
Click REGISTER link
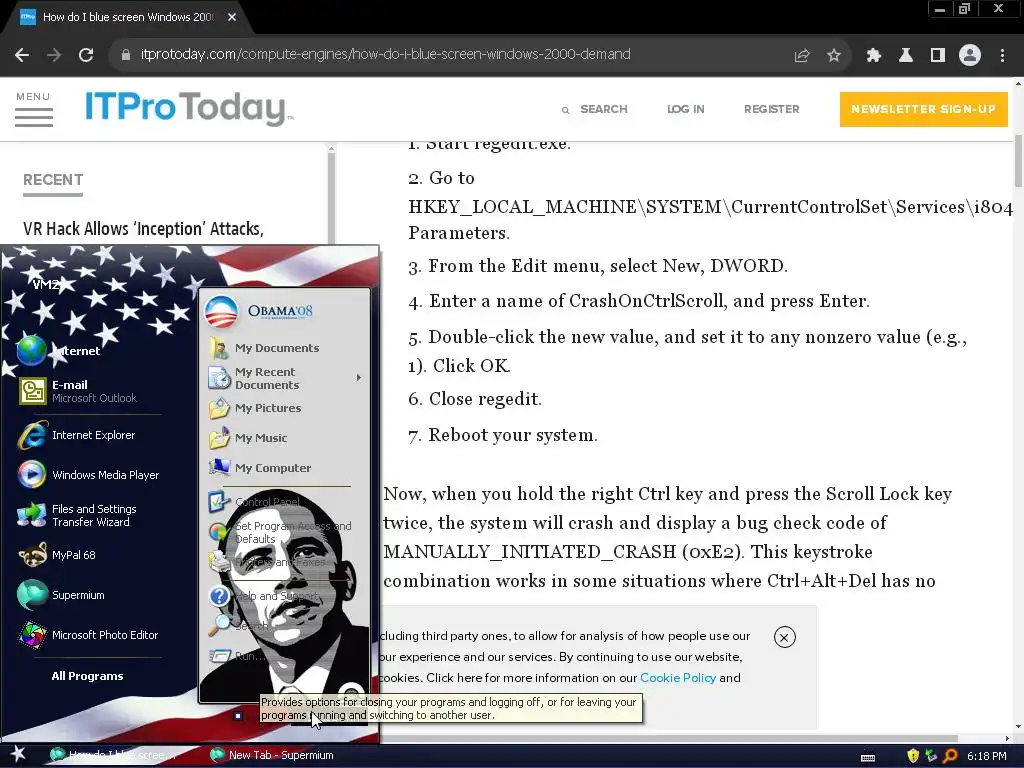pyautogui.click(x=771, y=109)
